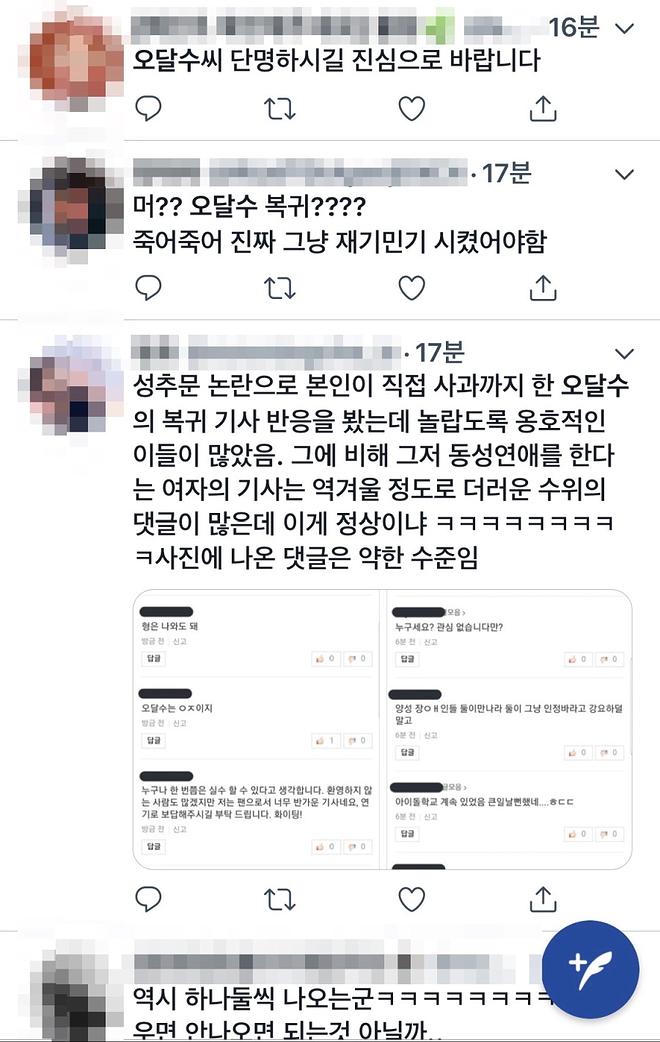Viewport: 660px width, 1042px height.
Task: Expand options chevron on the 16분 tweet
Action: [x=625, y=29]
